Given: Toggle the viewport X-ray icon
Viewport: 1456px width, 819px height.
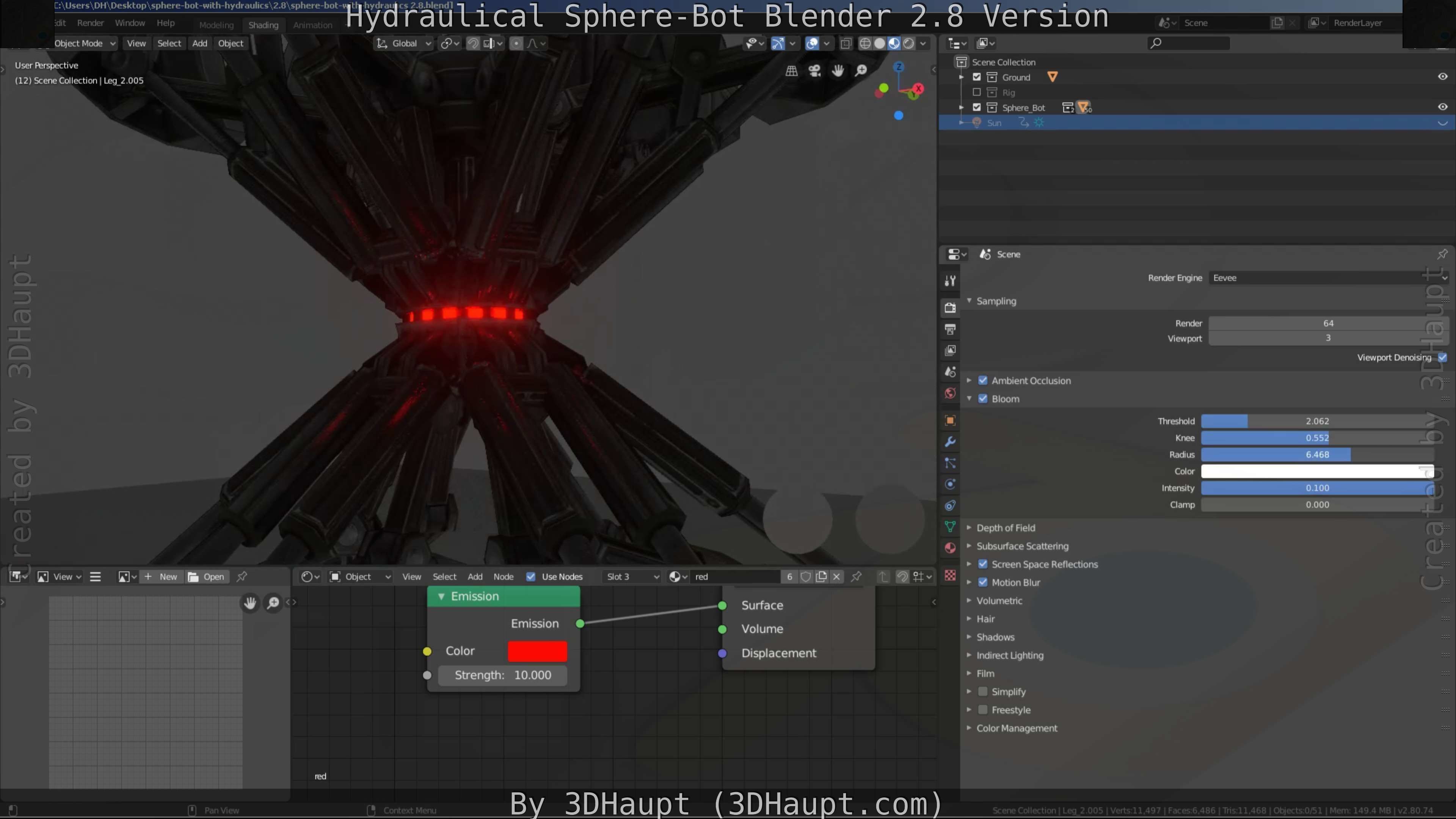Looking at the screenshot, I should click(x=846, y=44).
